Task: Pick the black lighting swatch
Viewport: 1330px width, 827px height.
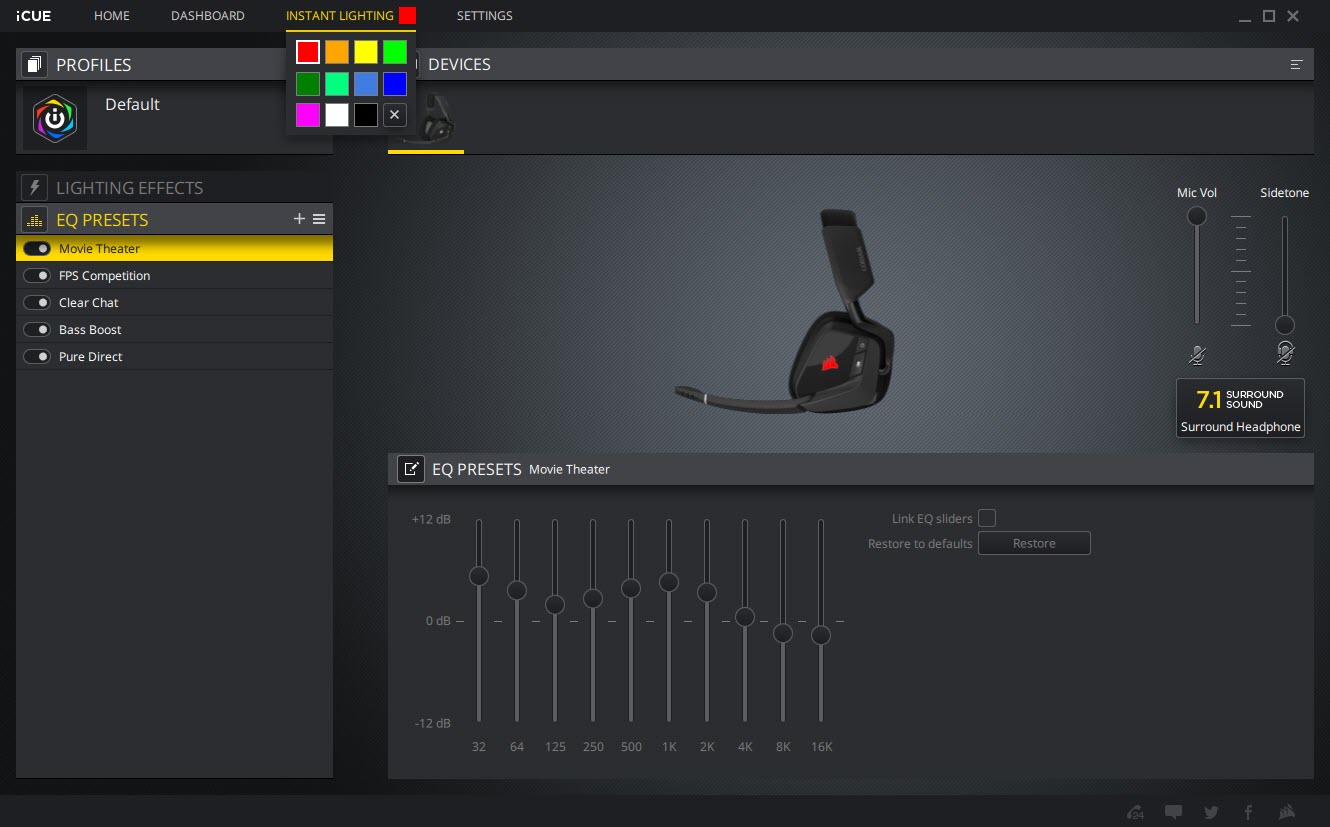Action: click(x=366, y=115)
